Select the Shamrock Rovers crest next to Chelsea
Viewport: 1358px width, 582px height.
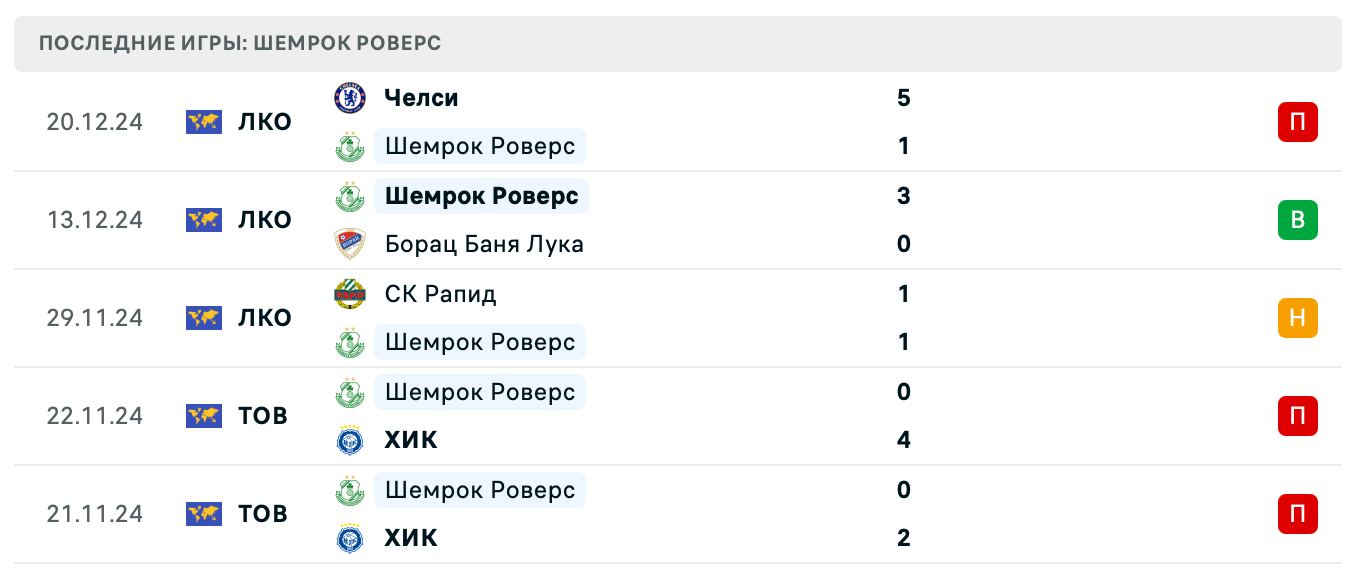tap(349, 146)
